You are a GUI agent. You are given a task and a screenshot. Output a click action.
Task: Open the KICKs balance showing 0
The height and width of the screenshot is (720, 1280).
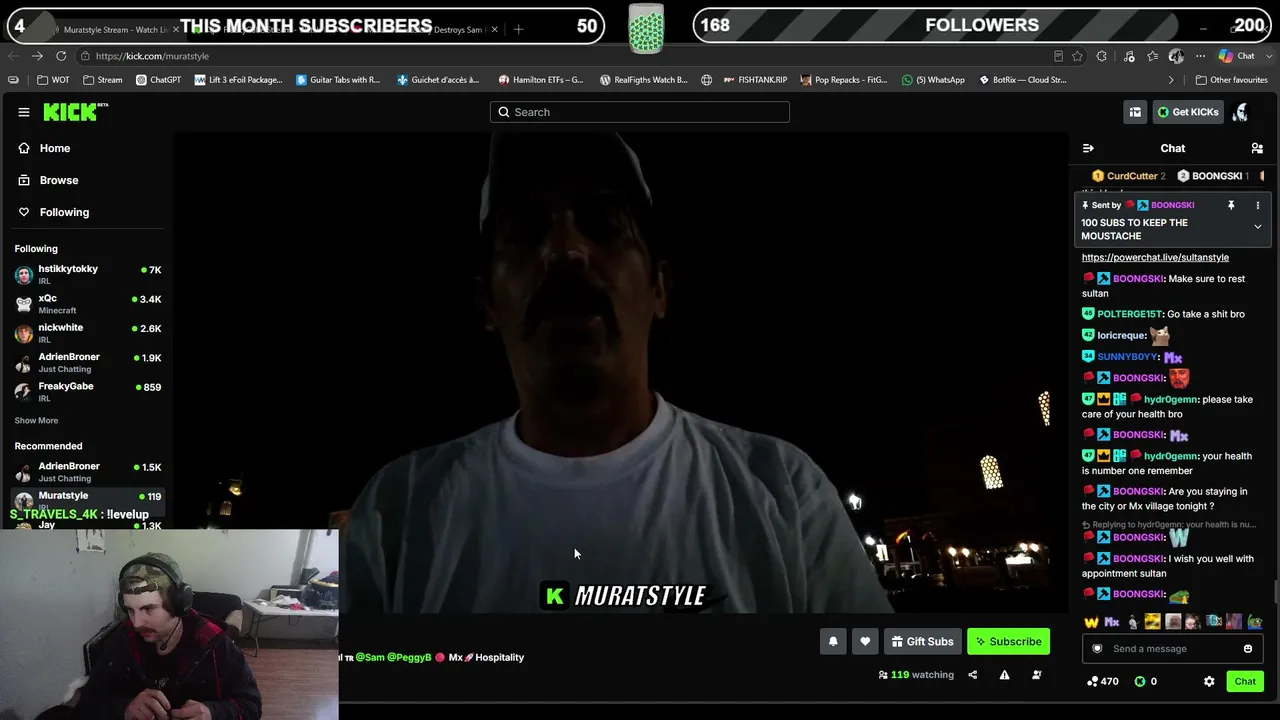click(1146, 681)
